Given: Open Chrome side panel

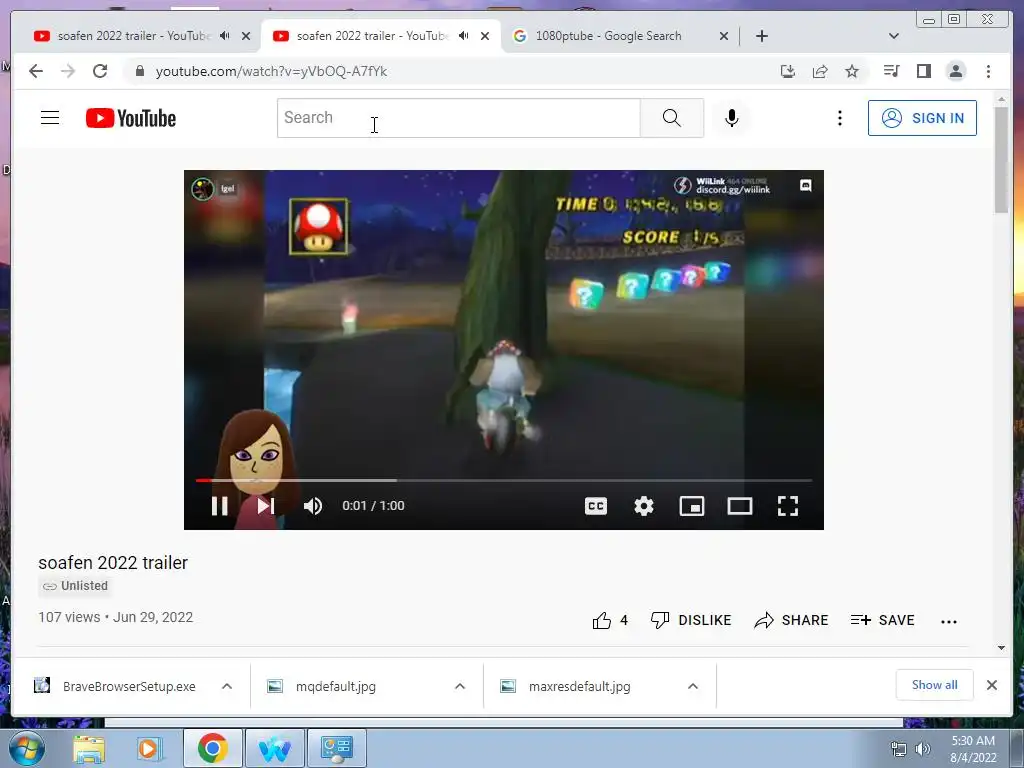Looking at the screenshot, I should [923, 71].
